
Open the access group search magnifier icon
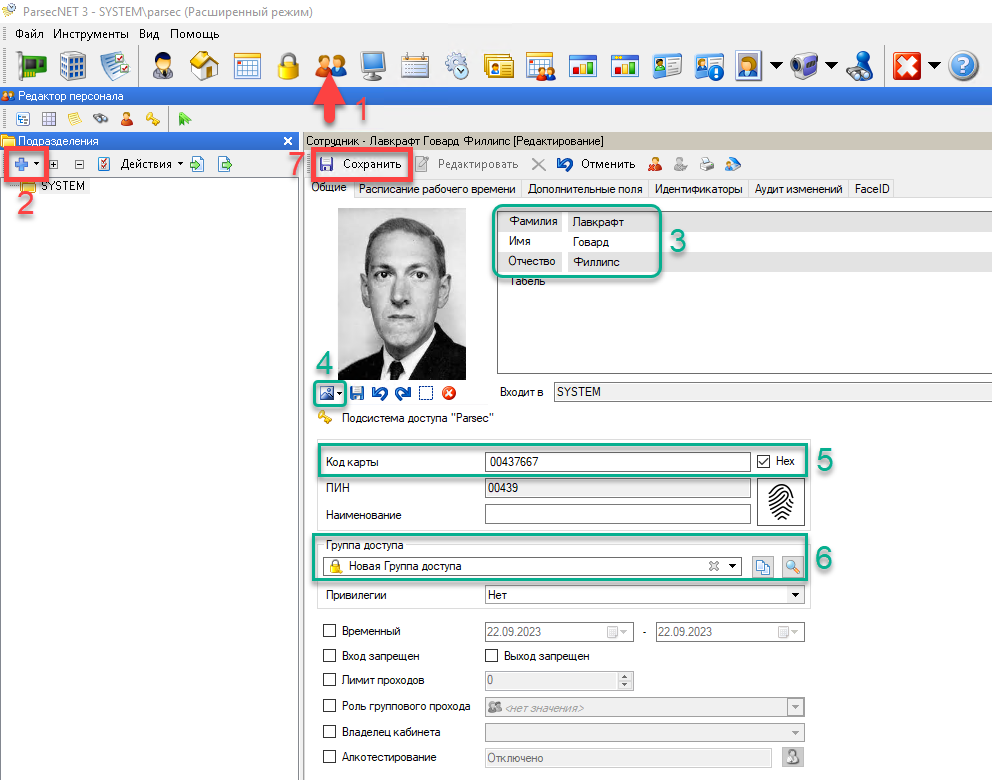[793, 567]
